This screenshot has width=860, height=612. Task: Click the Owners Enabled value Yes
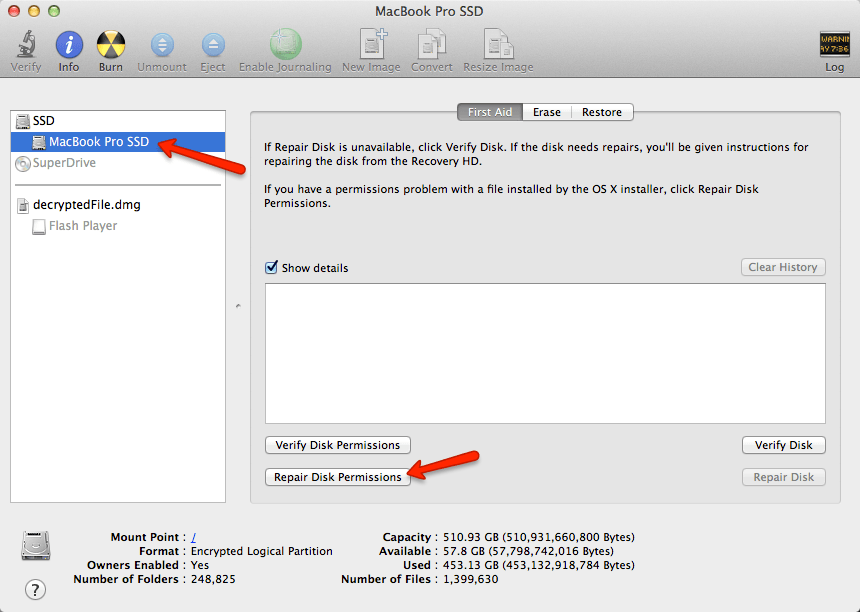tap(200, 565)
